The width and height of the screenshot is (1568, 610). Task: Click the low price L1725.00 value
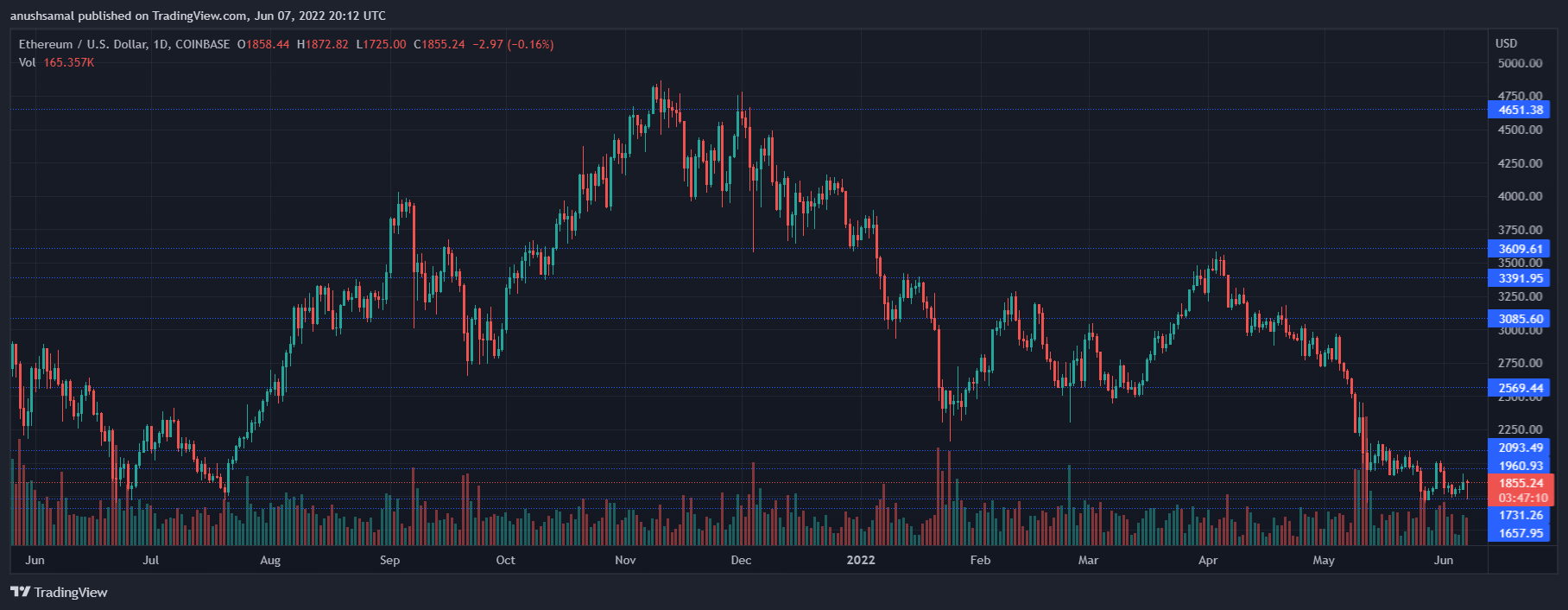381,44
